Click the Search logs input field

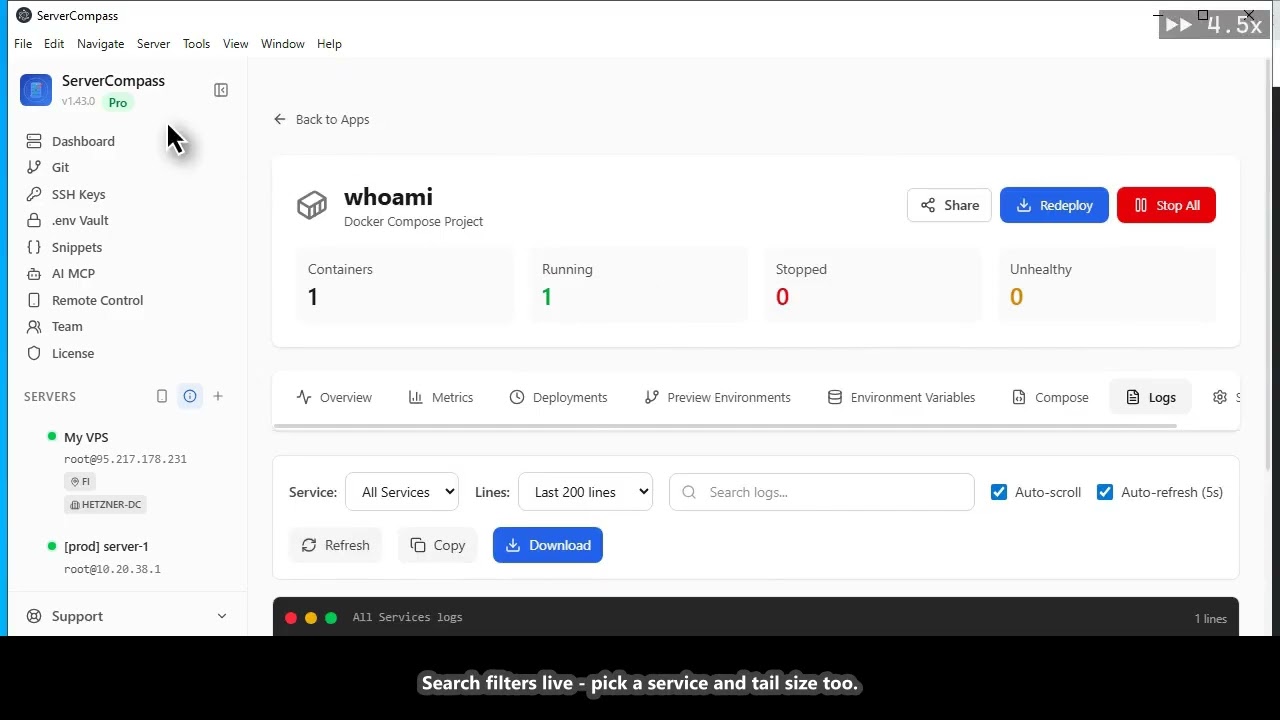[x=822, y=492]
